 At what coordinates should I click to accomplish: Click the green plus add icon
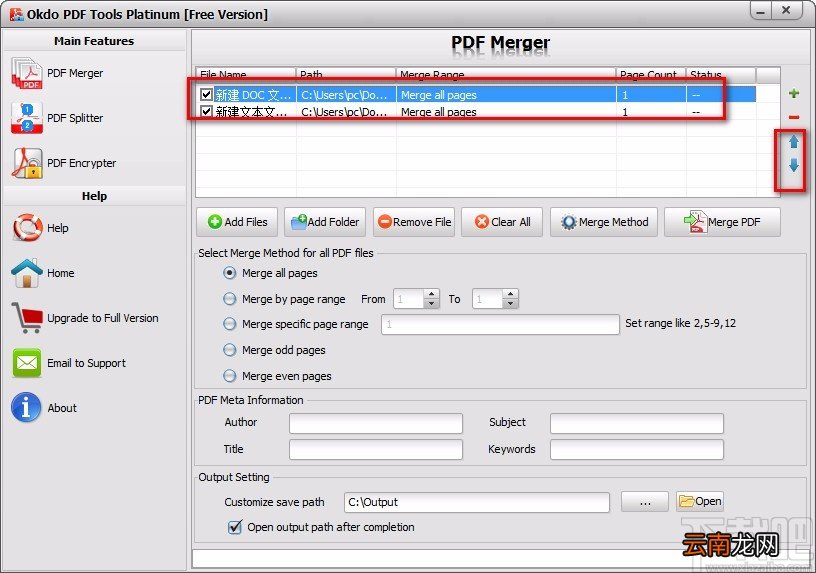point(794,94)
